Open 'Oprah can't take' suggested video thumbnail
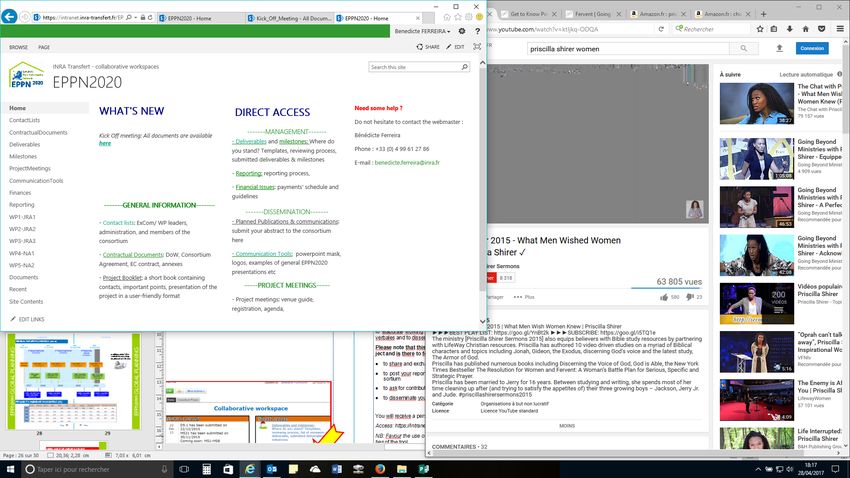 (757, 352)
